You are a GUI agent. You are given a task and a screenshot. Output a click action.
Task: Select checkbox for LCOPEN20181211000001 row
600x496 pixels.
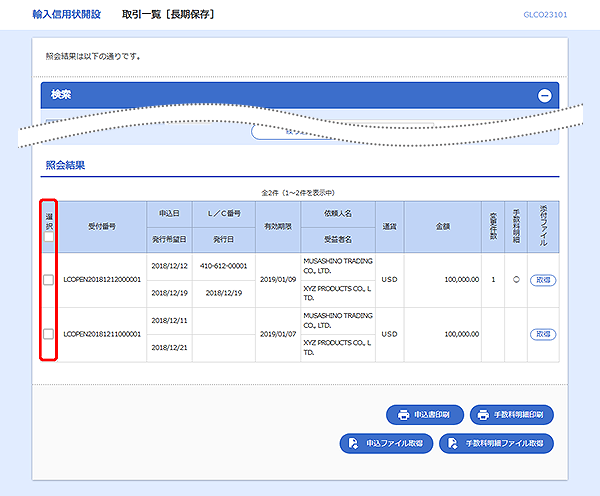point(49,334)
